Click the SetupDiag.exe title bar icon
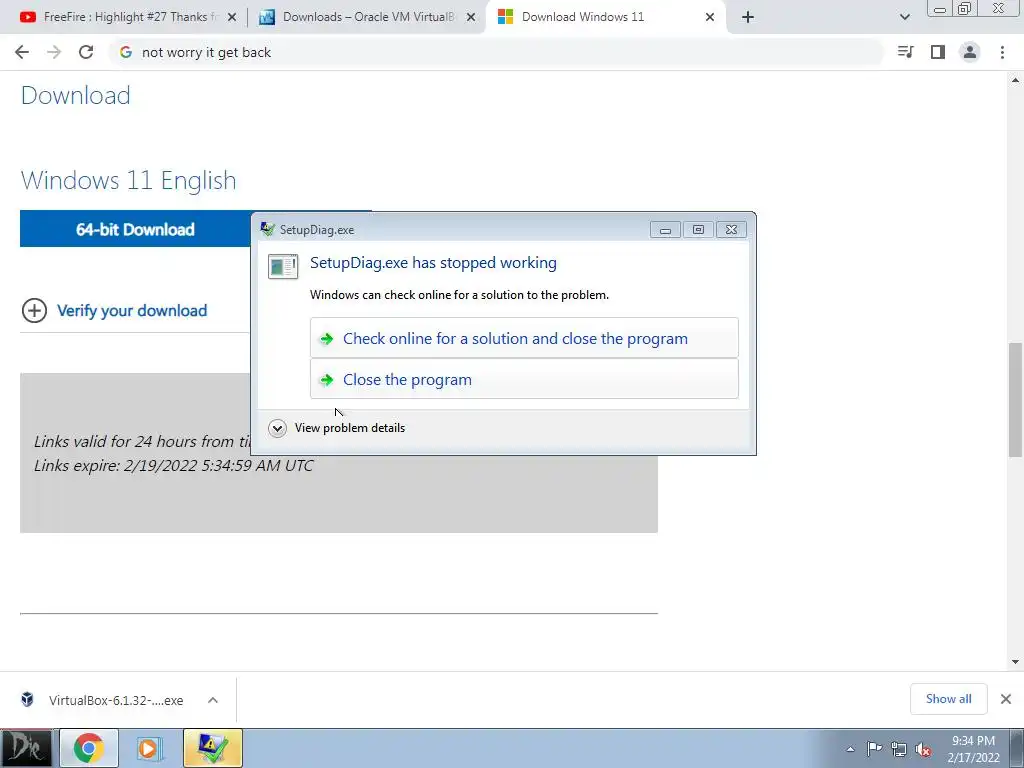The image size is (1024, 768). point(267,229)
